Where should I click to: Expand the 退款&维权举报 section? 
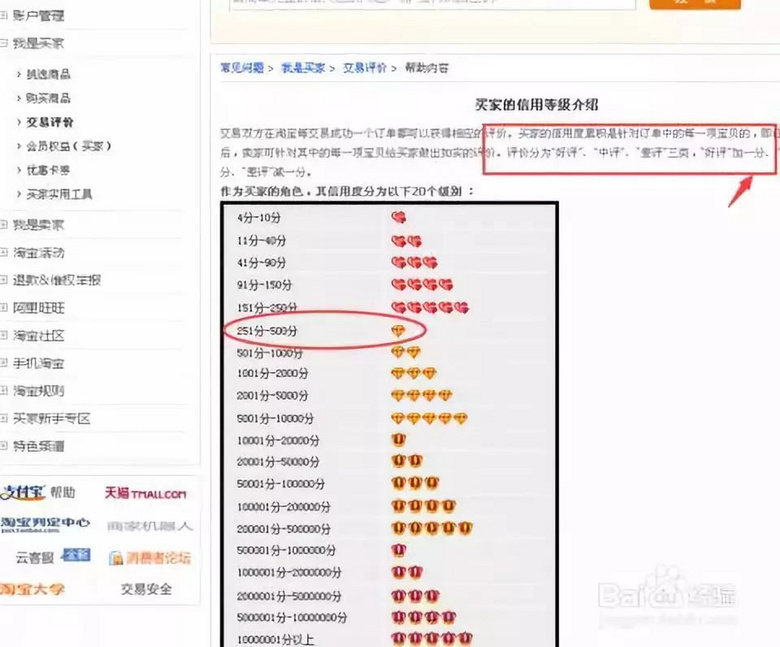55,280
